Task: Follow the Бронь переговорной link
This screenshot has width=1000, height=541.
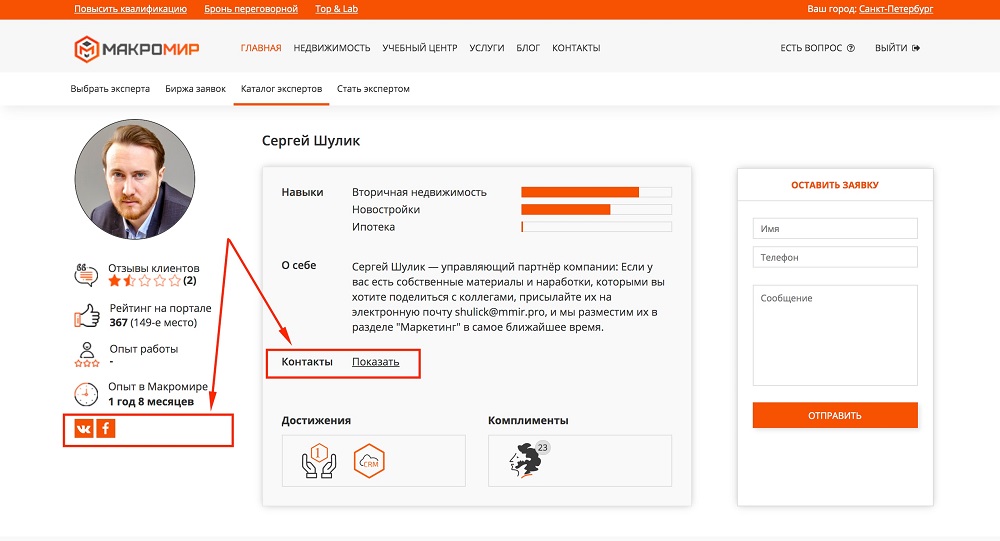Action: (251, 9)
